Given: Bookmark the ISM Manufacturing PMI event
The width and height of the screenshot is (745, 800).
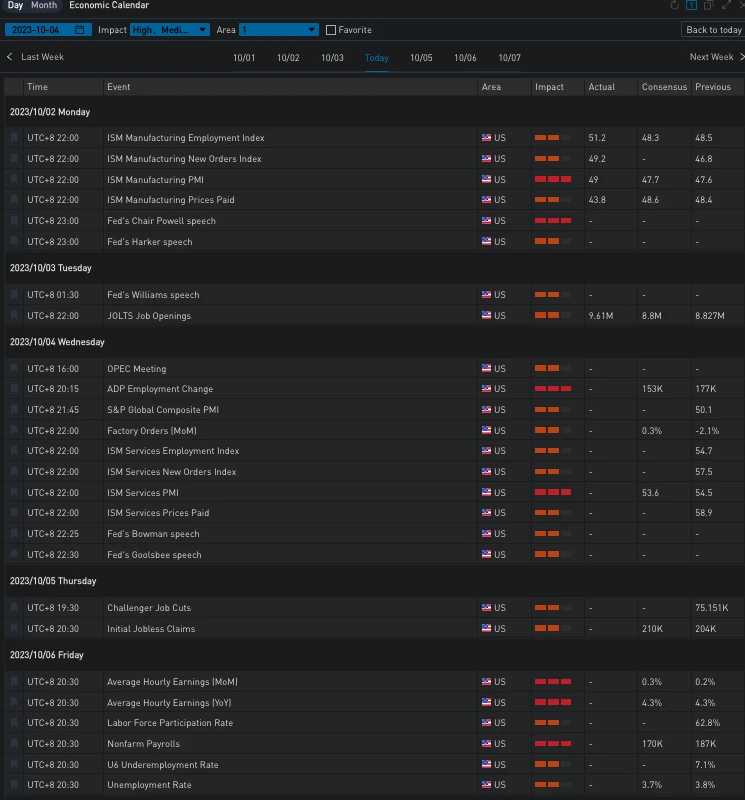Looking at the screenshot, I should (14, 180).
